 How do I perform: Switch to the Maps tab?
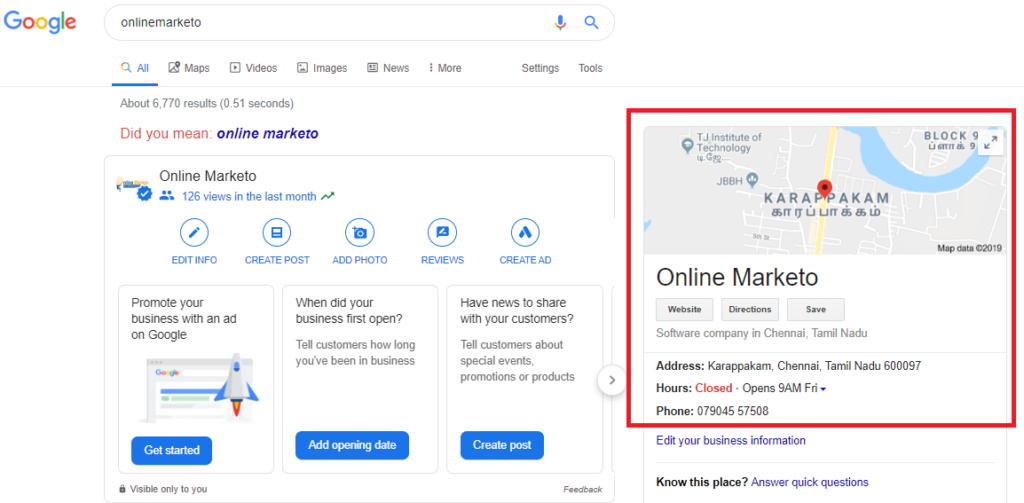[189, 68]
